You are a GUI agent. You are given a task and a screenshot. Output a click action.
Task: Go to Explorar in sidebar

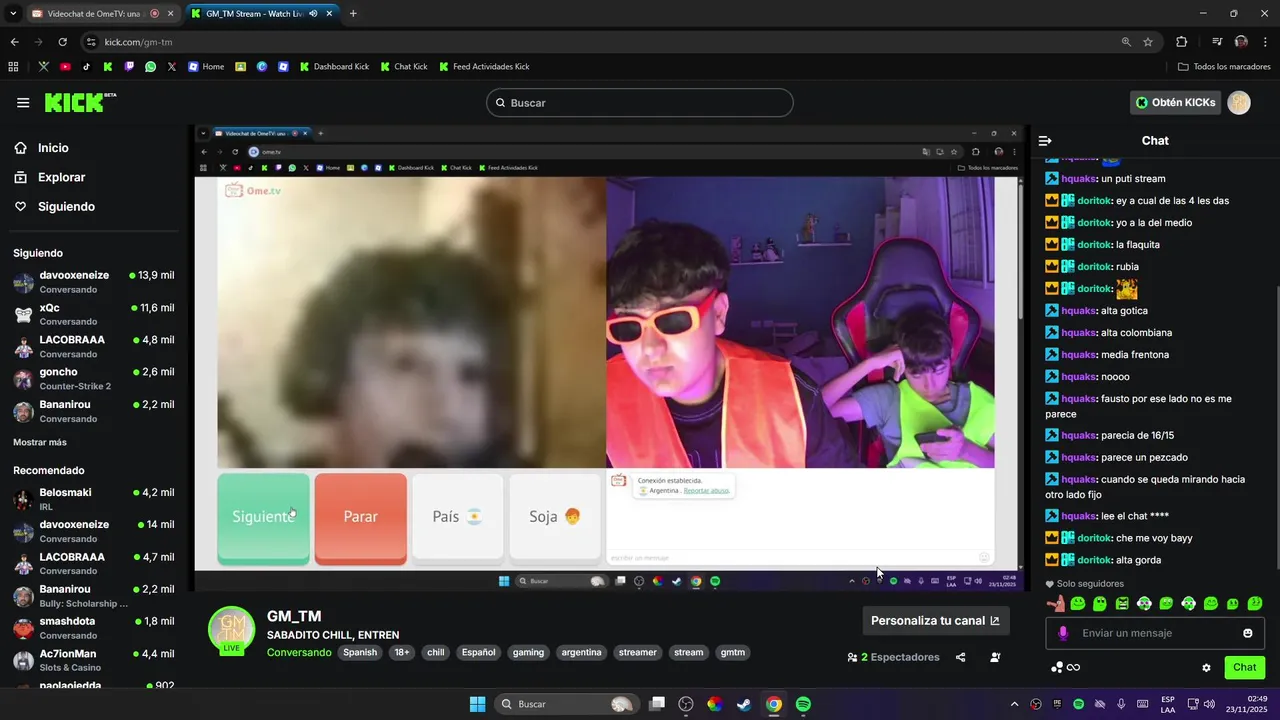(x=49, y=177)
